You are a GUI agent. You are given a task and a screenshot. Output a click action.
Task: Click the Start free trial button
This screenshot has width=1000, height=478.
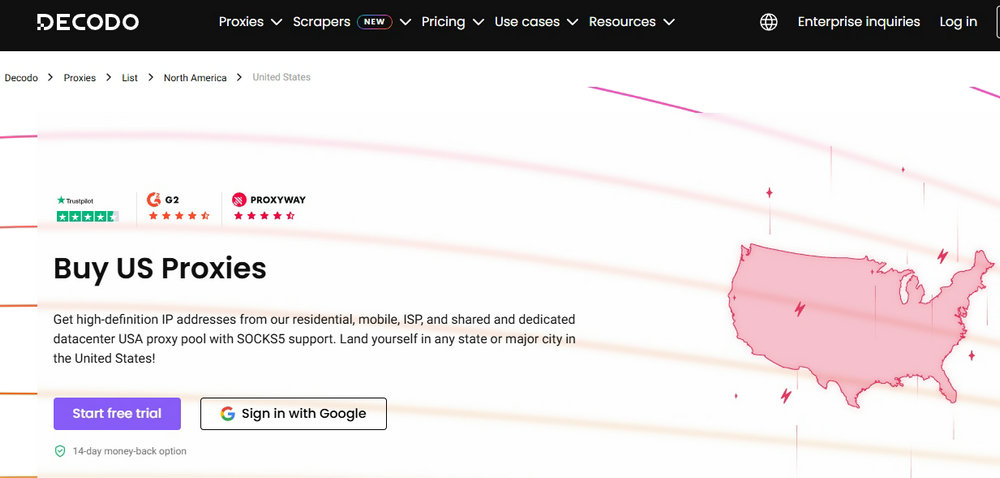(x=117, y=414)
